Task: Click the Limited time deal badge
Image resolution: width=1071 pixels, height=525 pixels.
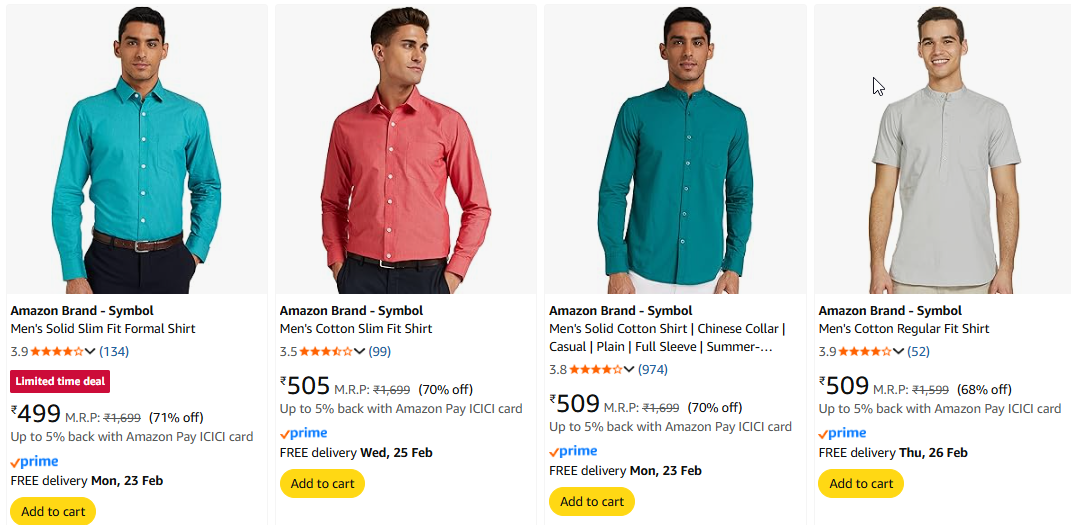Action: coord(60,381)
